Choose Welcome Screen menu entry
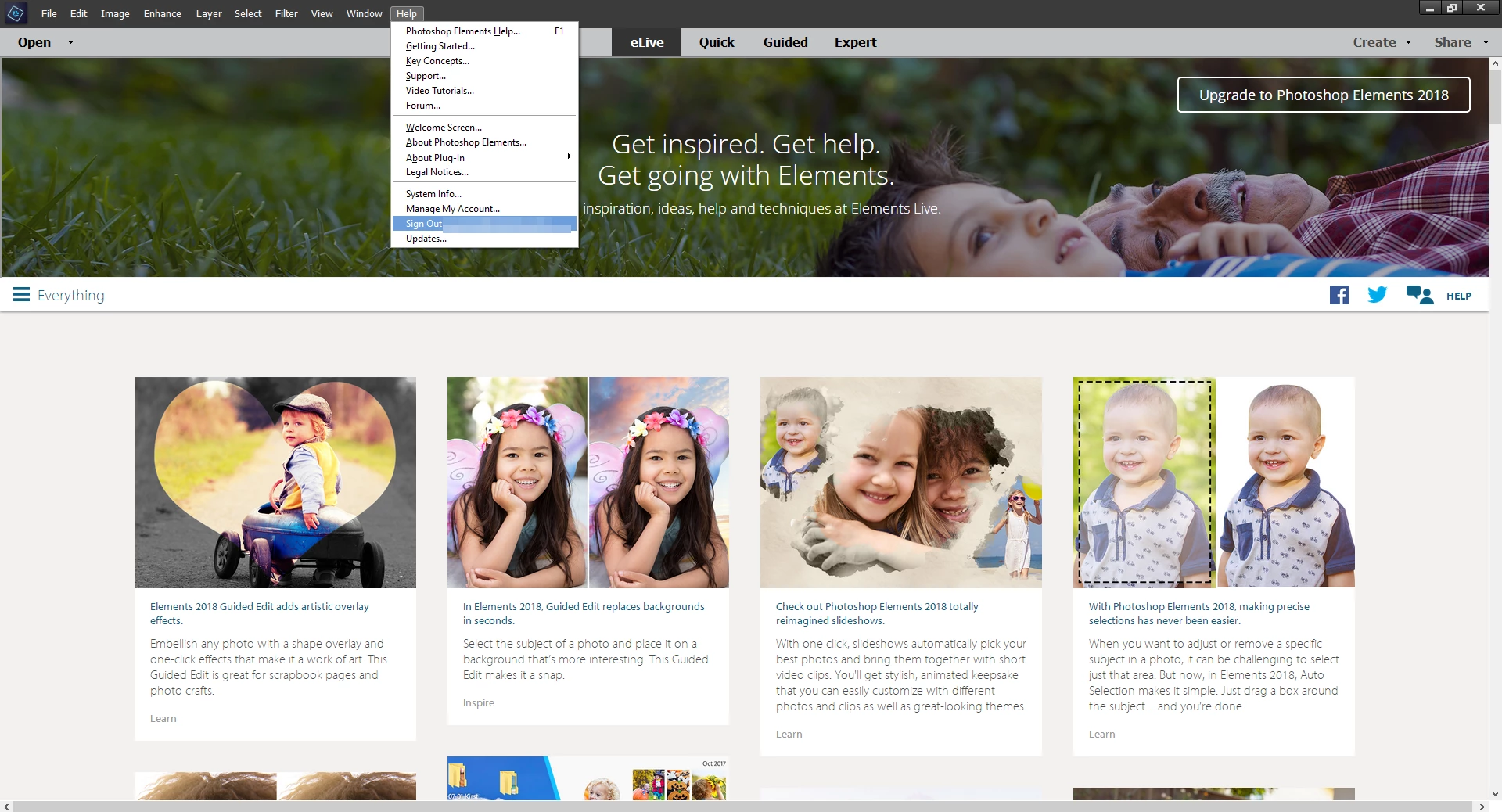1502x812 pixels. click(484, 128)
